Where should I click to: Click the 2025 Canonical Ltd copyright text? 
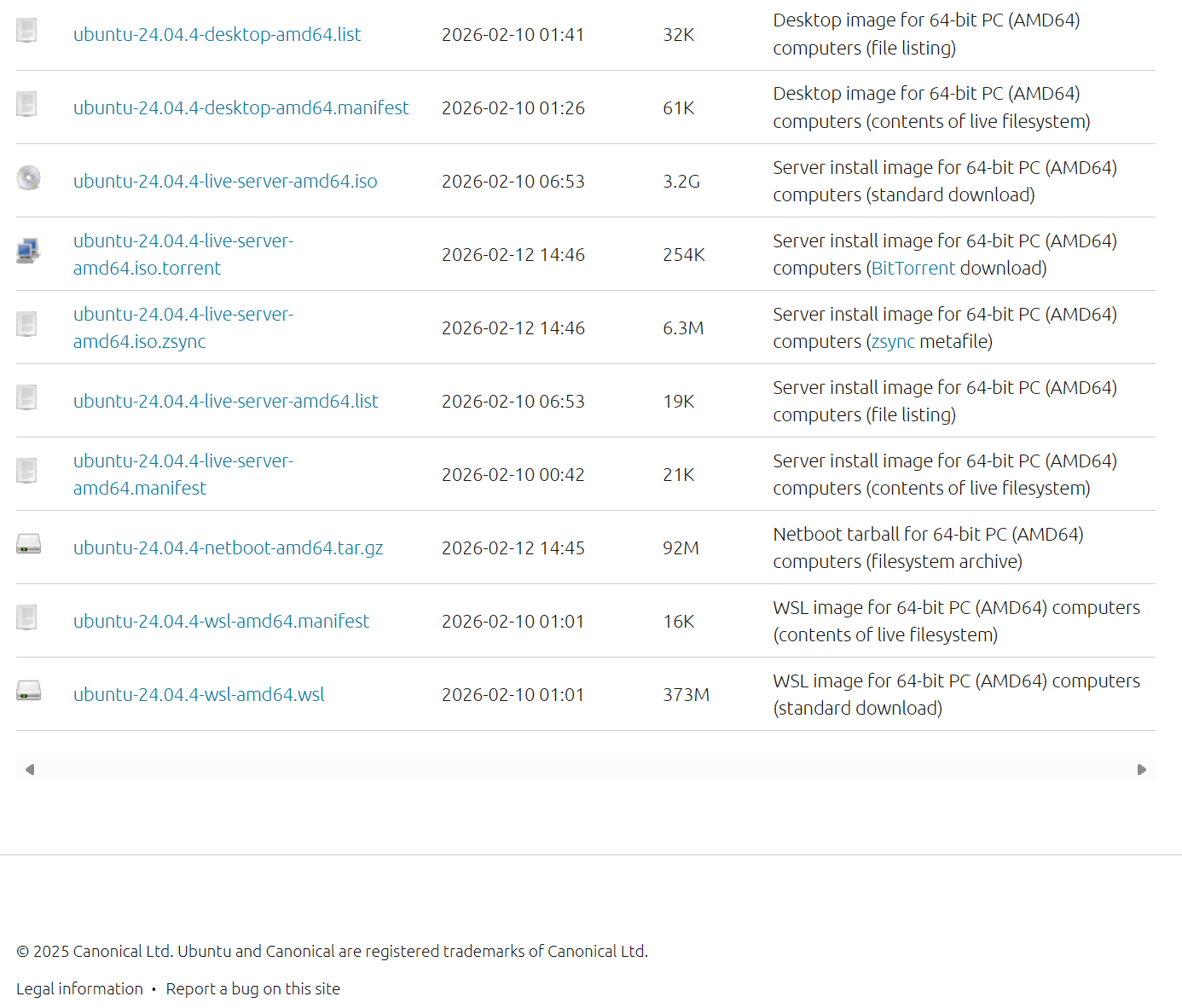pyautogui.click(x=332, y=951)
